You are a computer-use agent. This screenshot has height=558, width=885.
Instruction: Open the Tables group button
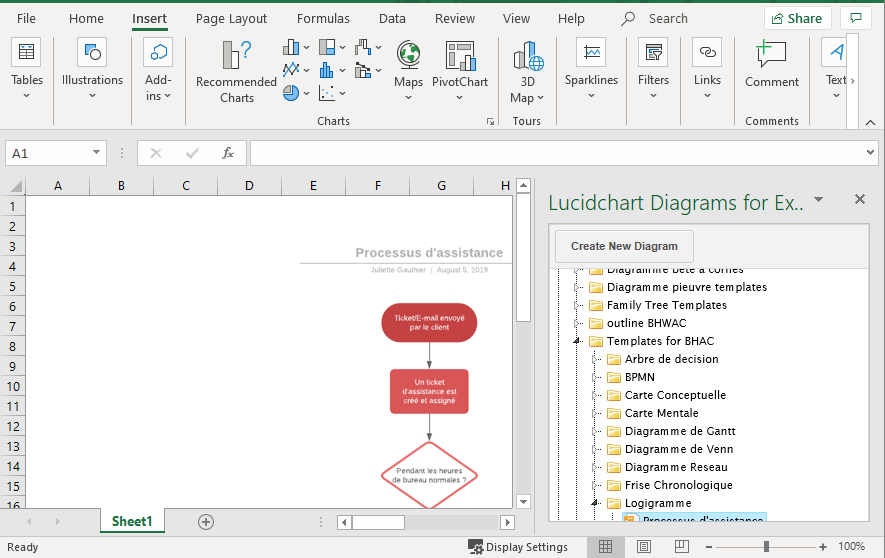click(27, 71)
